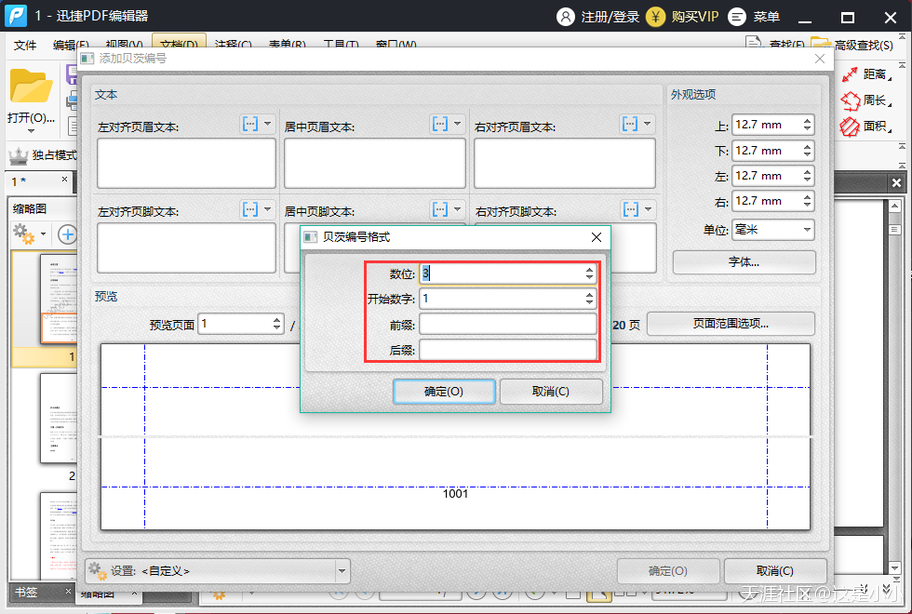Click the 左对齐页眉文本 text box
Image resolution: width=912 pixels, height=614 pixels.
tap(186, 163)
